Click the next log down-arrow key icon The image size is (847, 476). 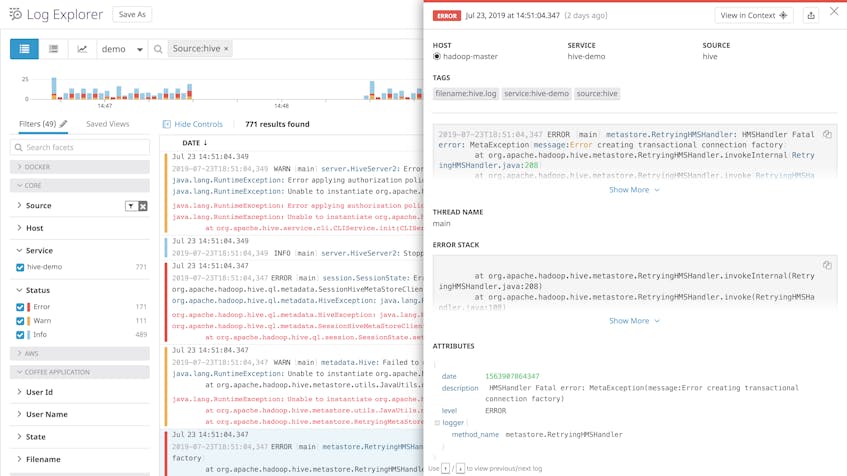tap(460, 468)
